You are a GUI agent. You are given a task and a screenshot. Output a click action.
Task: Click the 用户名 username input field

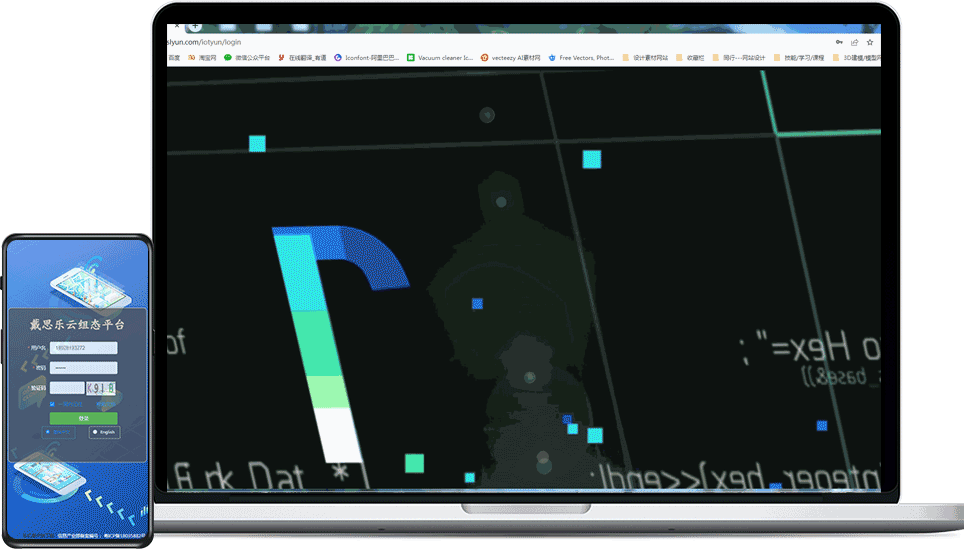pos(83,348)
